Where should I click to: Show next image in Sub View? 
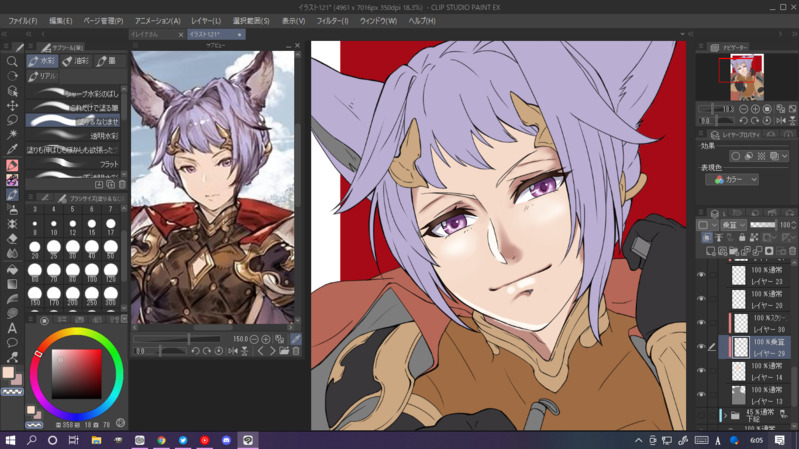272,351
